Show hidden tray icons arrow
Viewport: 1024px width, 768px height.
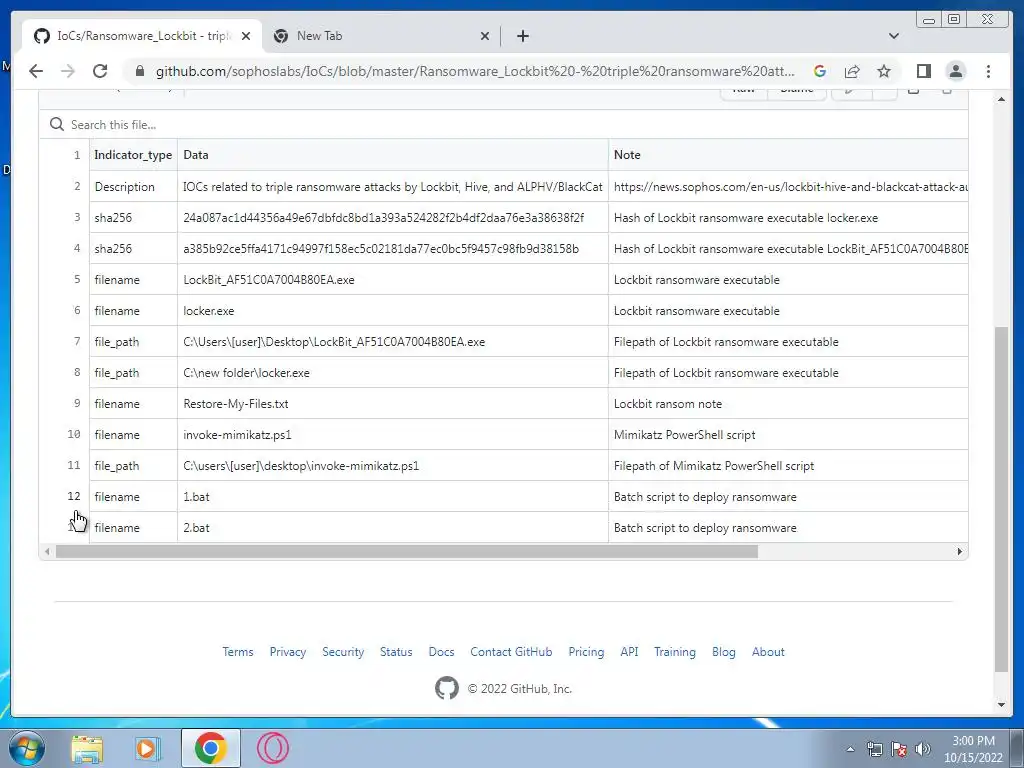pyautogui.click(x=850, y=749)
